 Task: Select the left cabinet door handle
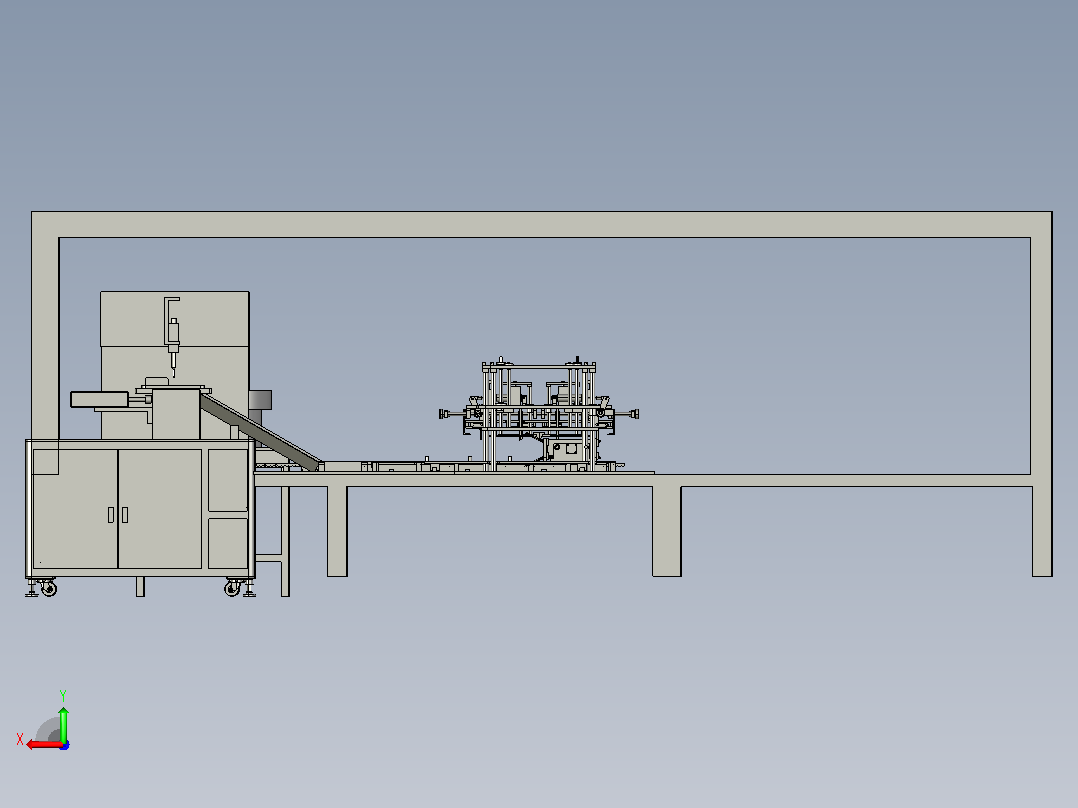point(111,514)
